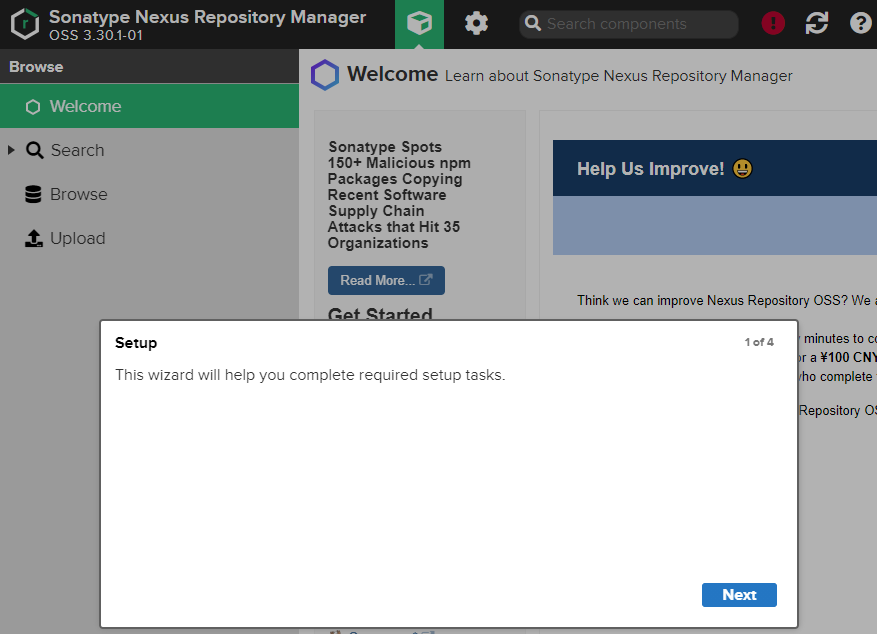
Task: Click the Search components field
Action: tap(629, 24)
